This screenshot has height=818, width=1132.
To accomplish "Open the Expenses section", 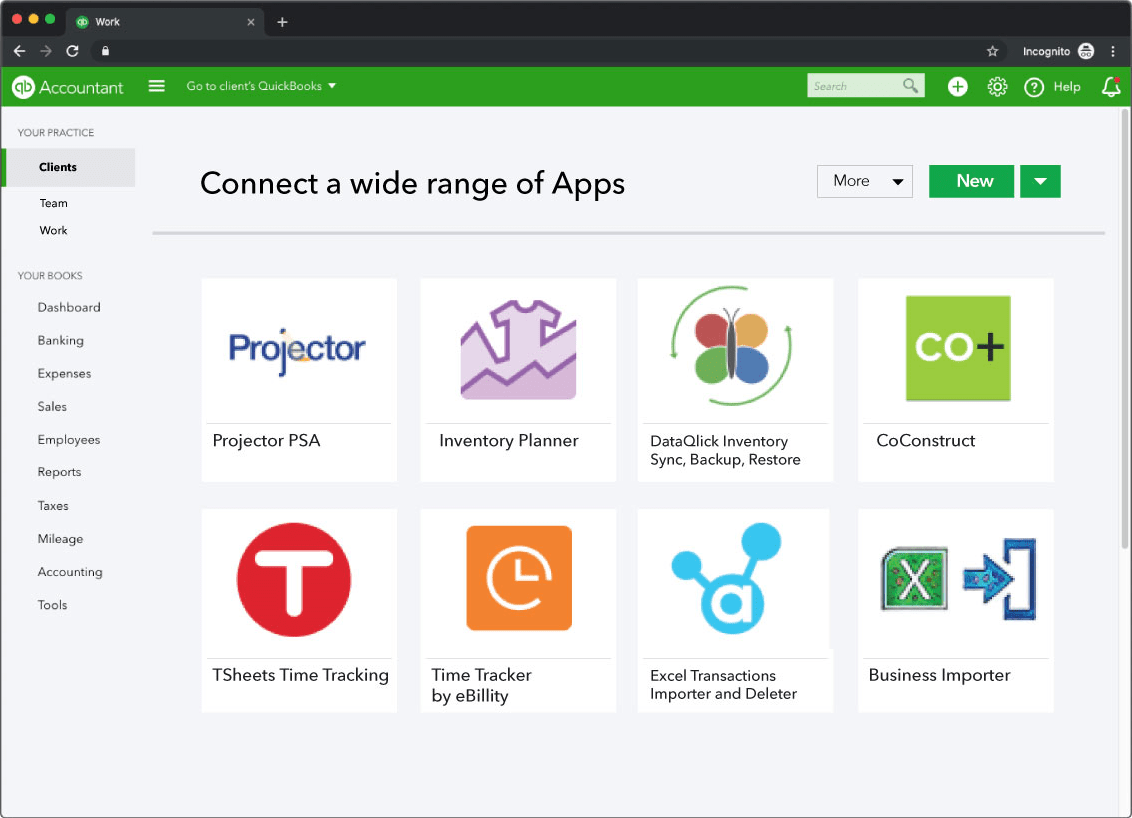I will (x=64, y=373).
